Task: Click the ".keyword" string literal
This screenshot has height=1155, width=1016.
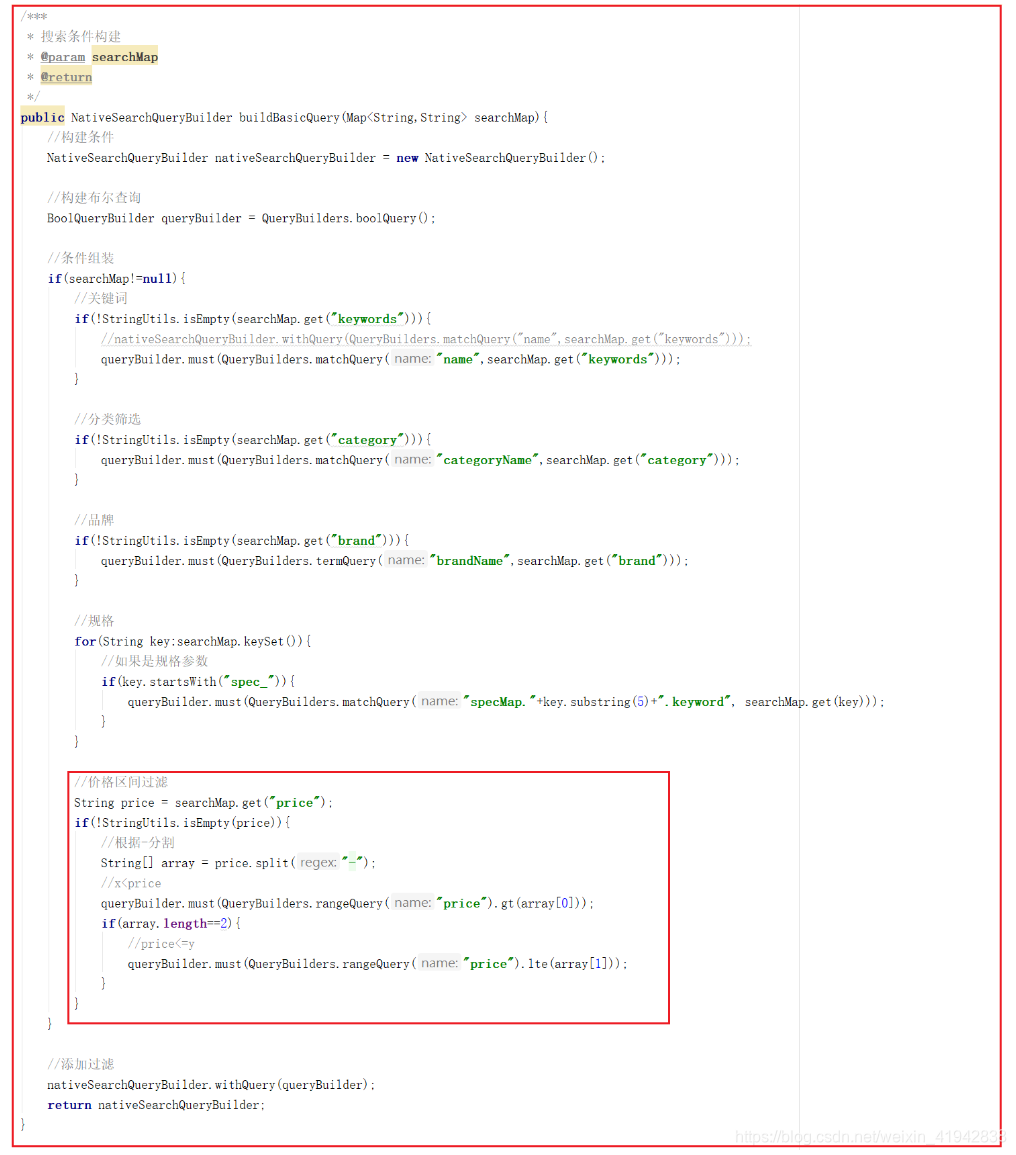Action: (x=695, y=701)
